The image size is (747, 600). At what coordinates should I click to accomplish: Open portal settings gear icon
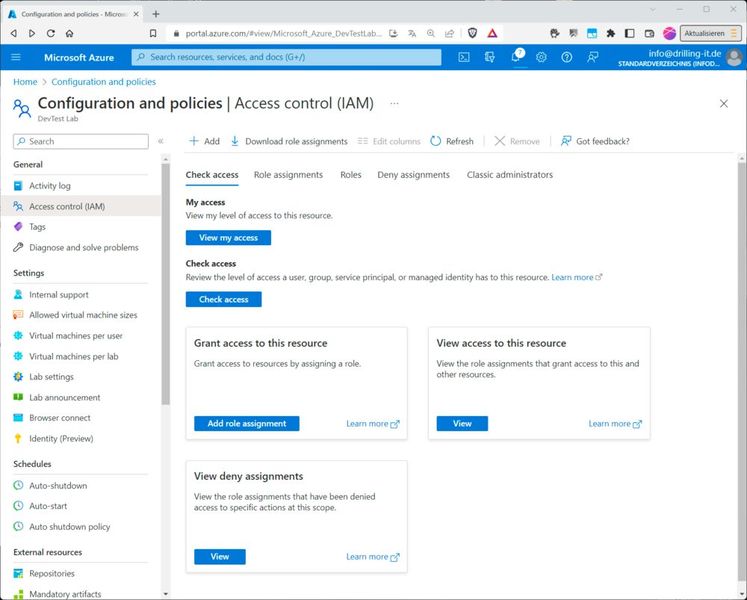pyautogui.click(x=541, y=57)
